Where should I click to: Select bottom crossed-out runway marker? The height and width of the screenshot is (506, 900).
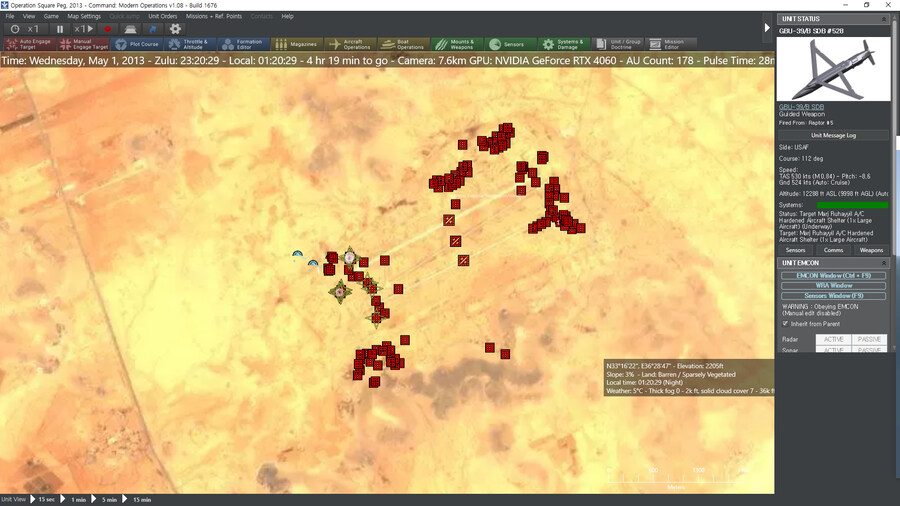(463, 260)
